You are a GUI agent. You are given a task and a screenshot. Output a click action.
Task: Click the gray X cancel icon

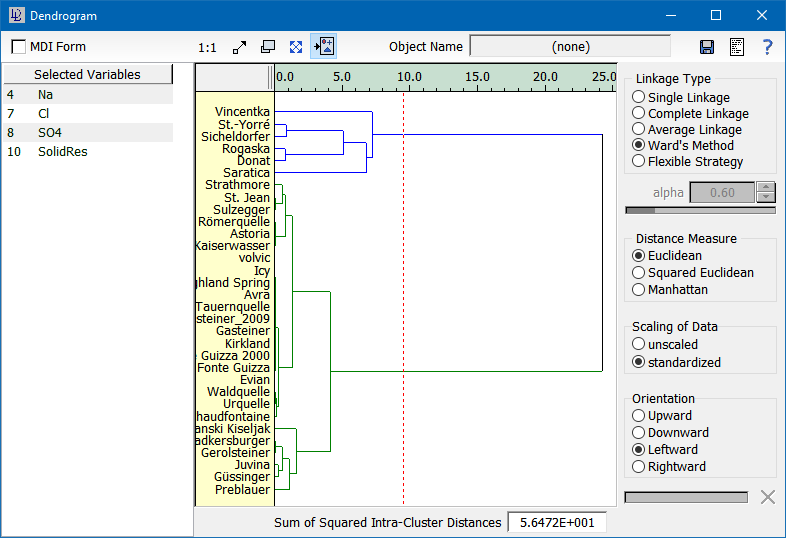(767, 497)
